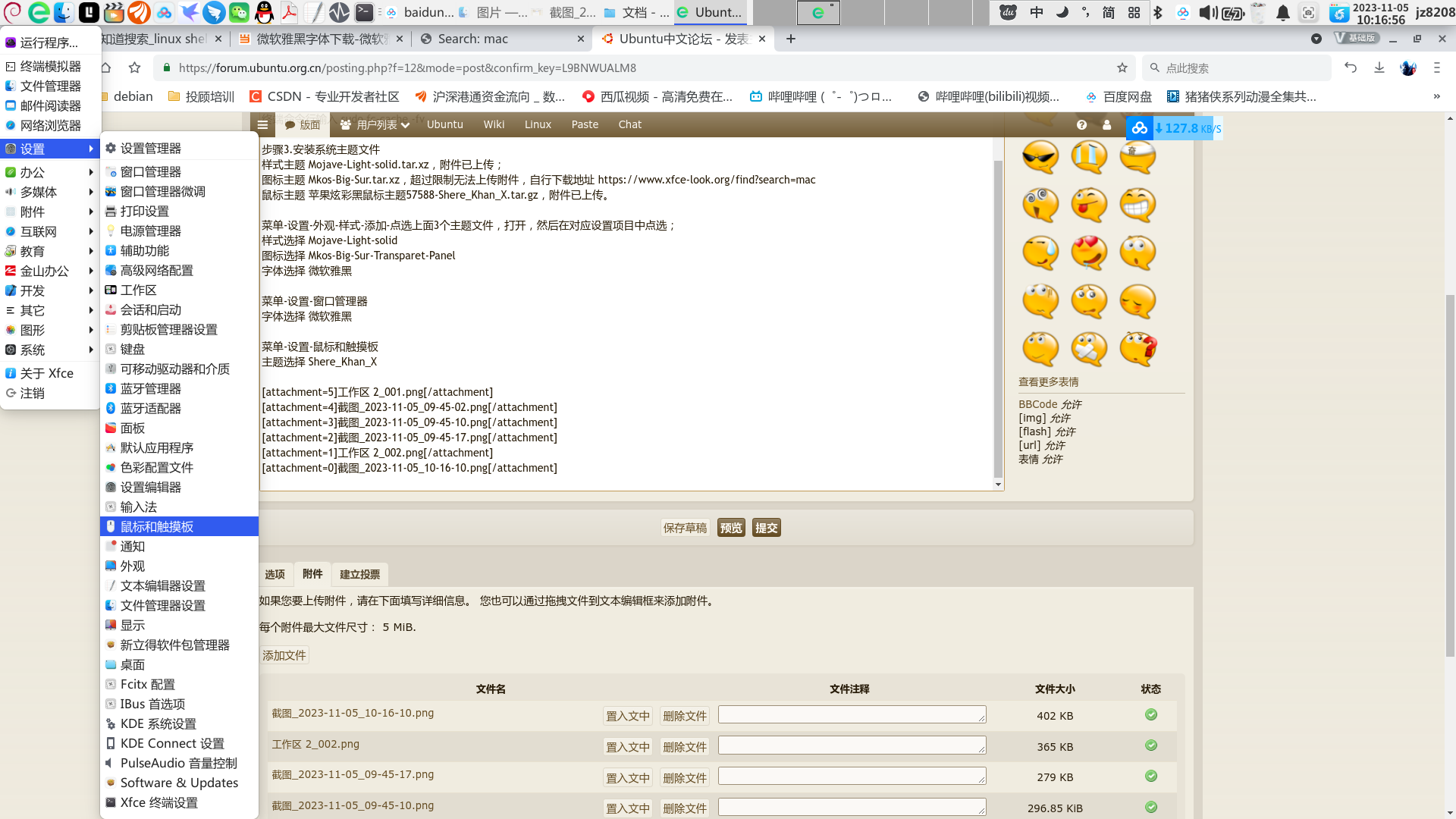Open the browser downloads icon

1379,67
